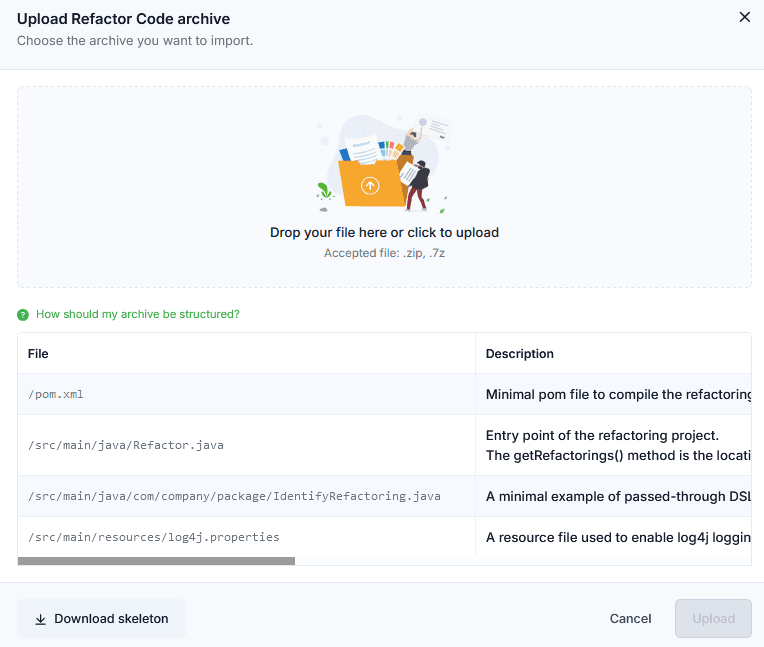Click the Download skeleton button
Image resolution: width=764 pixels, height=647 pixels.
101,618
